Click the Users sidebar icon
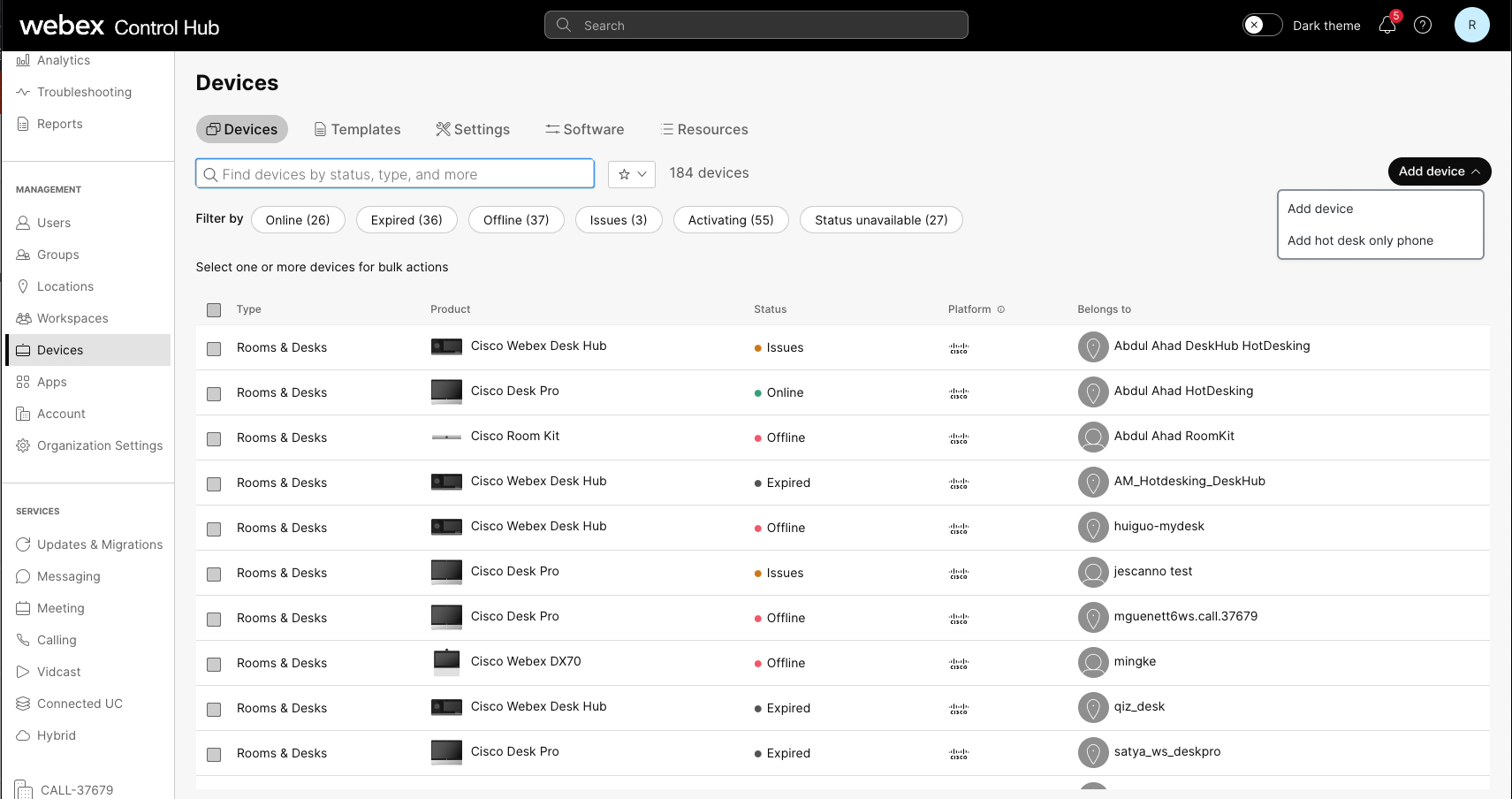 (23, 223)
